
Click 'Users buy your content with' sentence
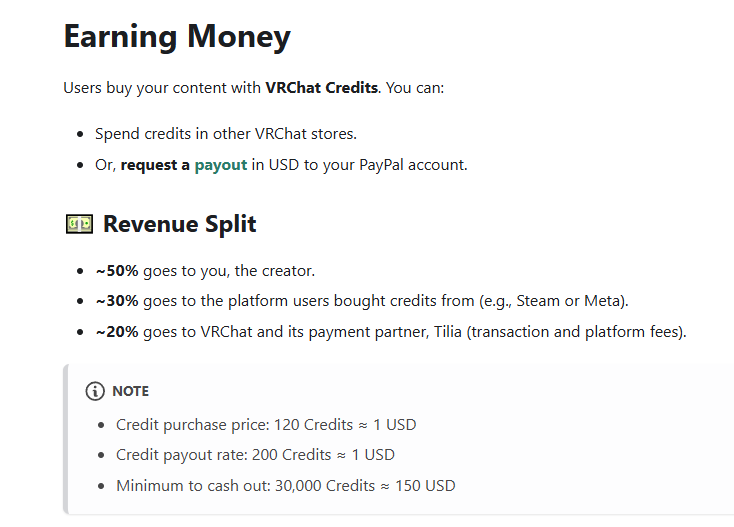click(x=162, y=88)
